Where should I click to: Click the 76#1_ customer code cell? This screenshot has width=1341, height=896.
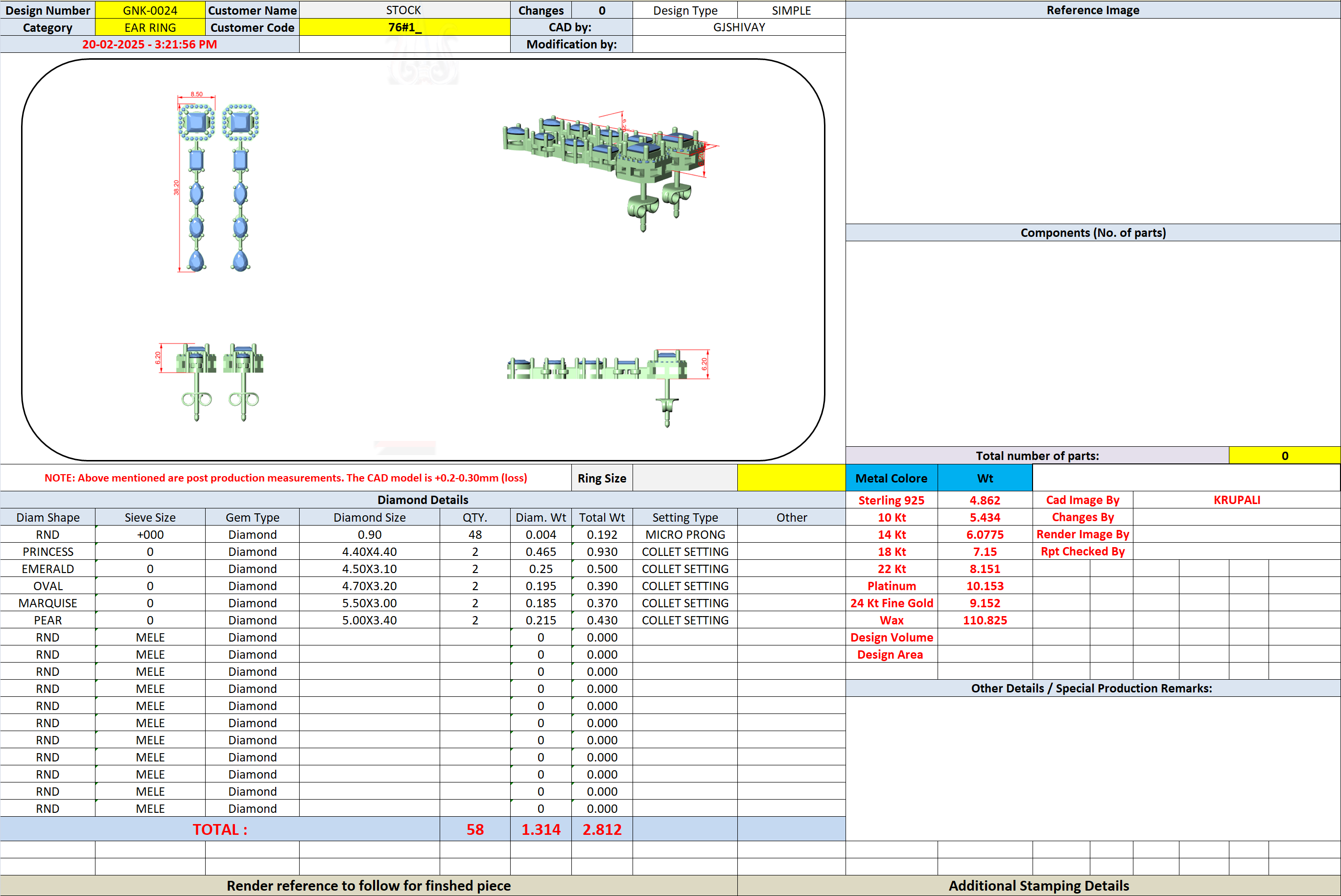click(x=404, y=27)
